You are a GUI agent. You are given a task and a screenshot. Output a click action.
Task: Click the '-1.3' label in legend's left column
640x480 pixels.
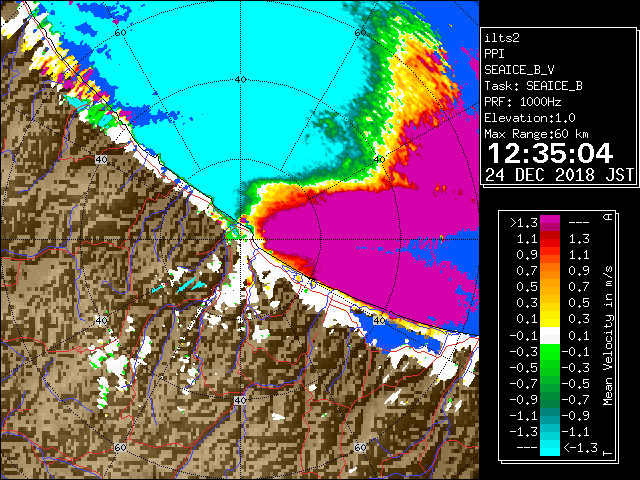(x=524, y=431)
